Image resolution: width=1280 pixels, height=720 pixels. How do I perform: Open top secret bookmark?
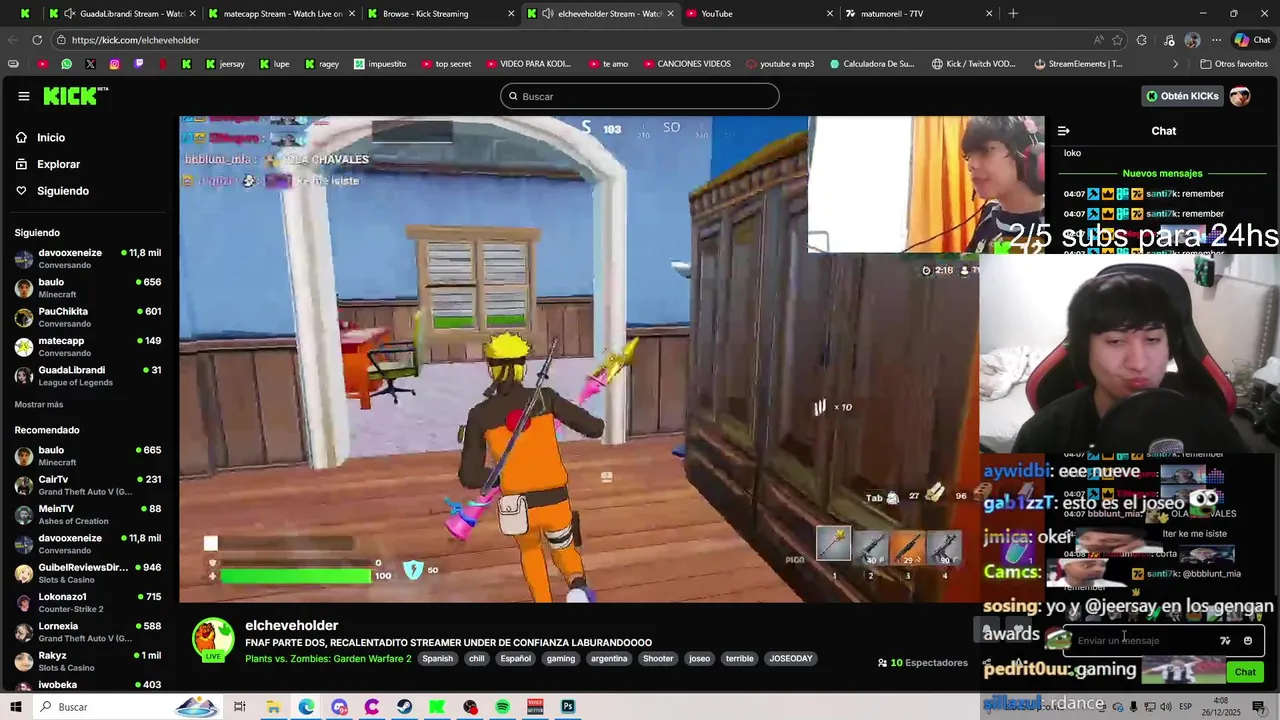point(446,64)
